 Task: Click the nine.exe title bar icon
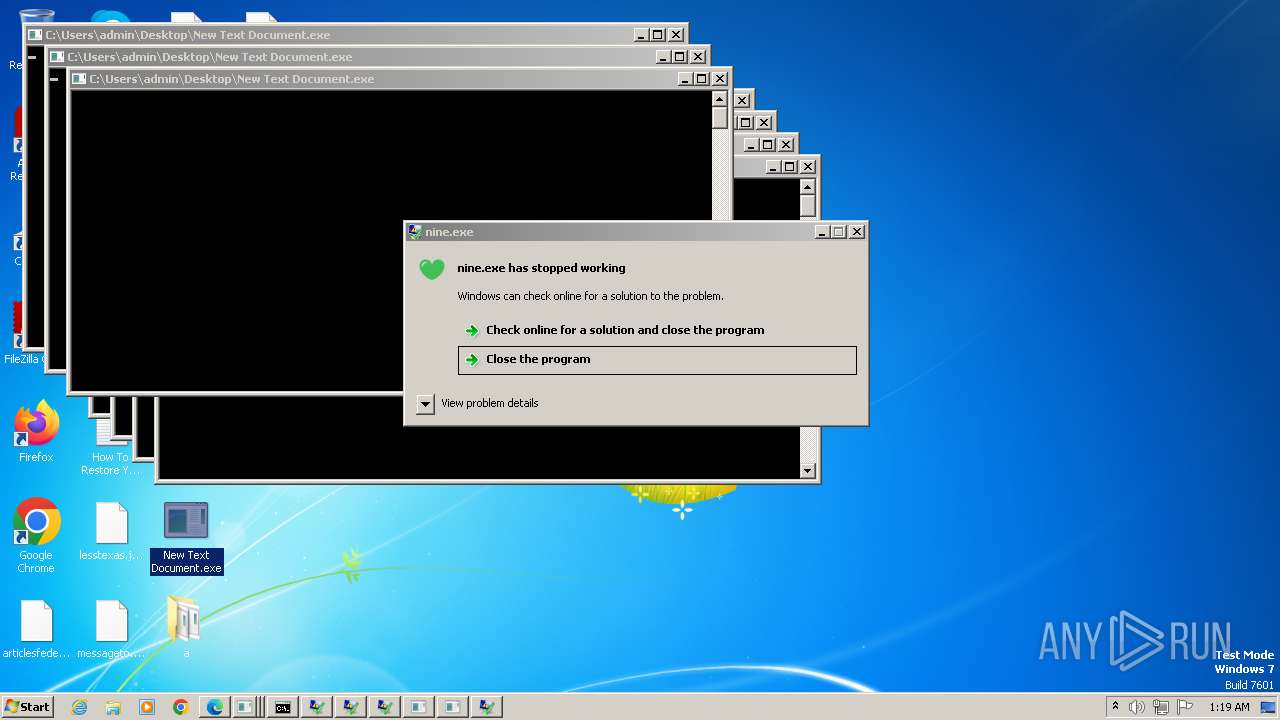[415, 232]
